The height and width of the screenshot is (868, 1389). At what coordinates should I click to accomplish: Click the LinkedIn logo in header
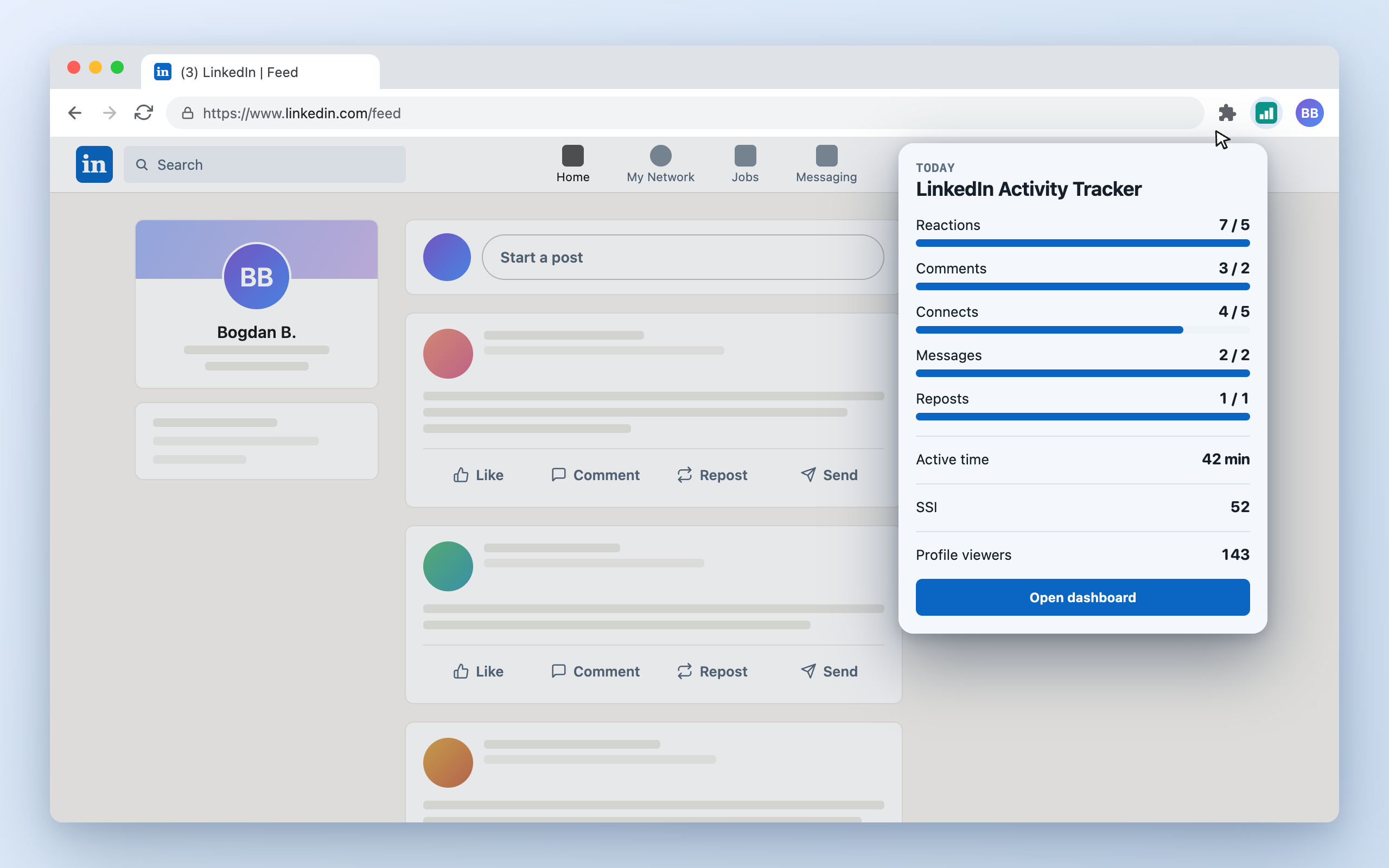(x=94, y=165)
